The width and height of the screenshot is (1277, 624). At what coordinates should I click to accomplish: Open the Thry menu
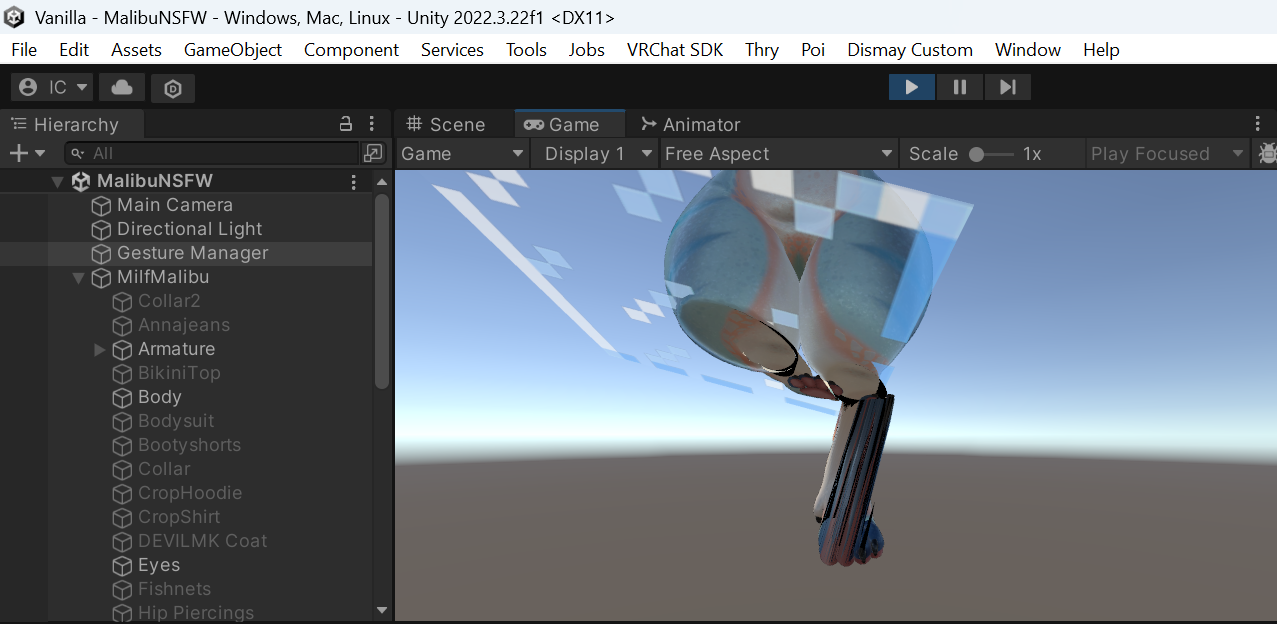[x=762, y=49]
